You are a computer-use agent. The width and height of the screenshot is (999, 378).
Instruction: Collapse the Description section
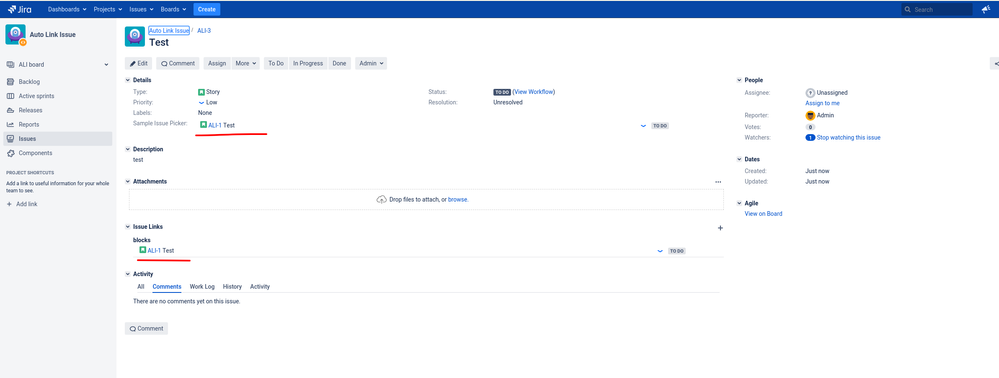(127, 149)
